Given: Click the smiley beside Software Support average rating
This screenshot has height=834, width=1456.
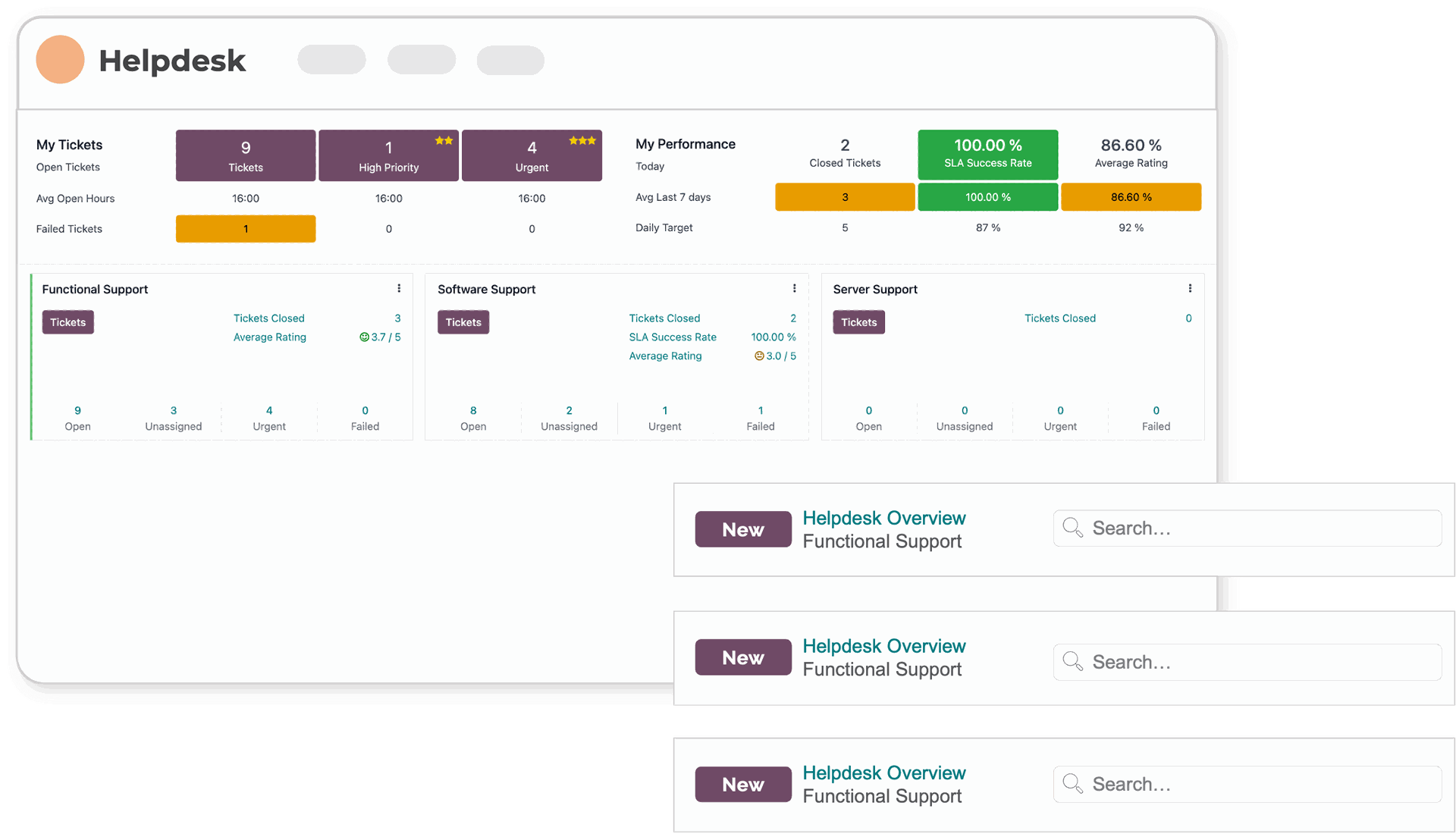Looking at the screenshot, I should tap(758, 356).
